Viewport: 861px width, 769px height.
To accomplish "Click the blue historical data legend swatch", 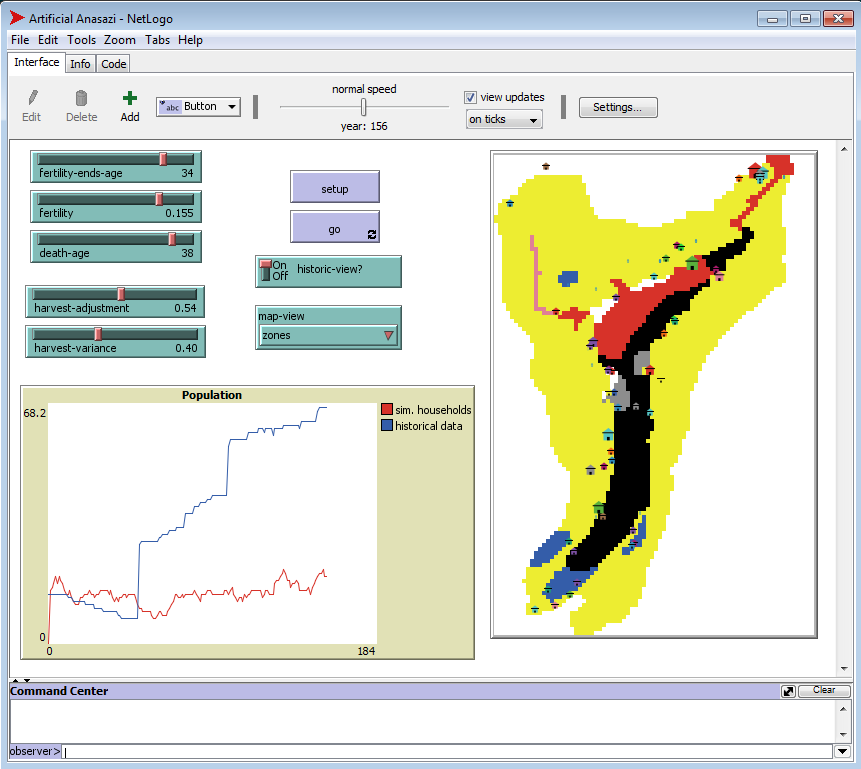I will 387,425.
